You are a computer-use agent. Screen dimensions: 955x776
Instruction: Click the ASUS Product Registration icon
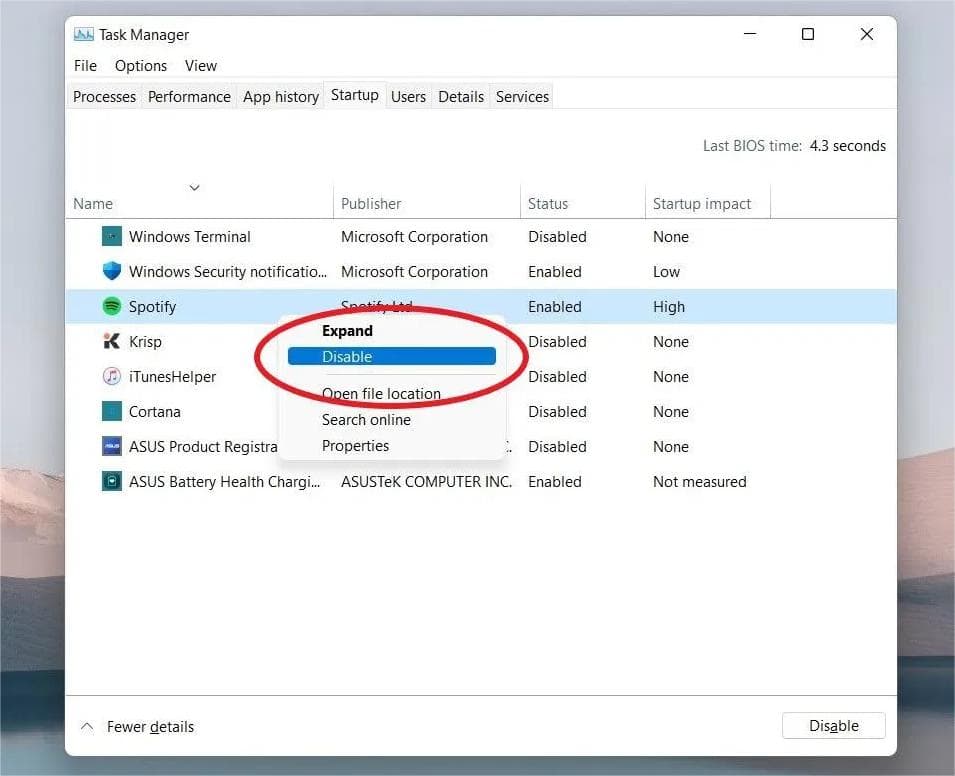(x=111, y=446)
